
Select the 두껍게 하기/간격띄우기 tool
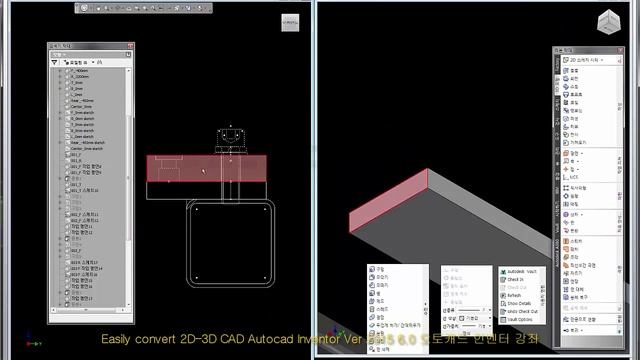tap(395, 325)
